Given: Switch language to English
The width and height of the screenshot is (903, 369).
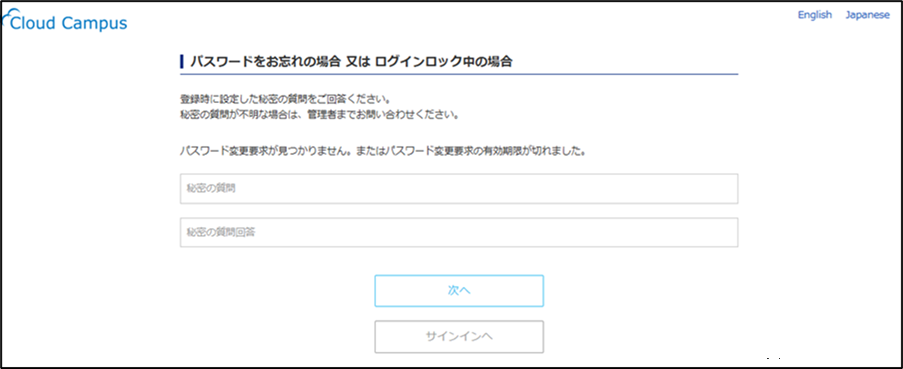Looking at the screenshot, I should pyautogui.click(x=814, y=15).
